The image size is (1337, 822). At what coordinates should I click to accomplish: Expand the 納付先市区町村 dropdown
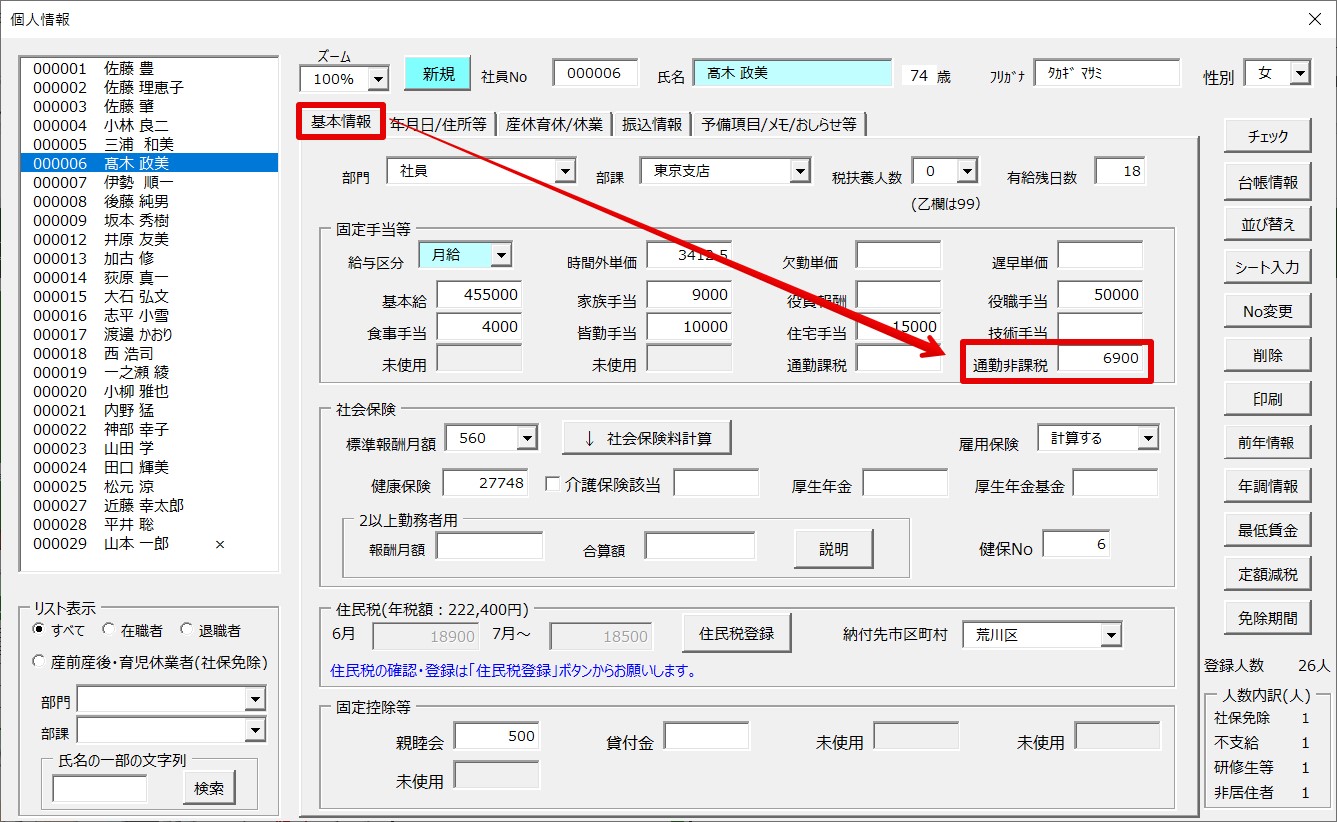[1111, 635]
